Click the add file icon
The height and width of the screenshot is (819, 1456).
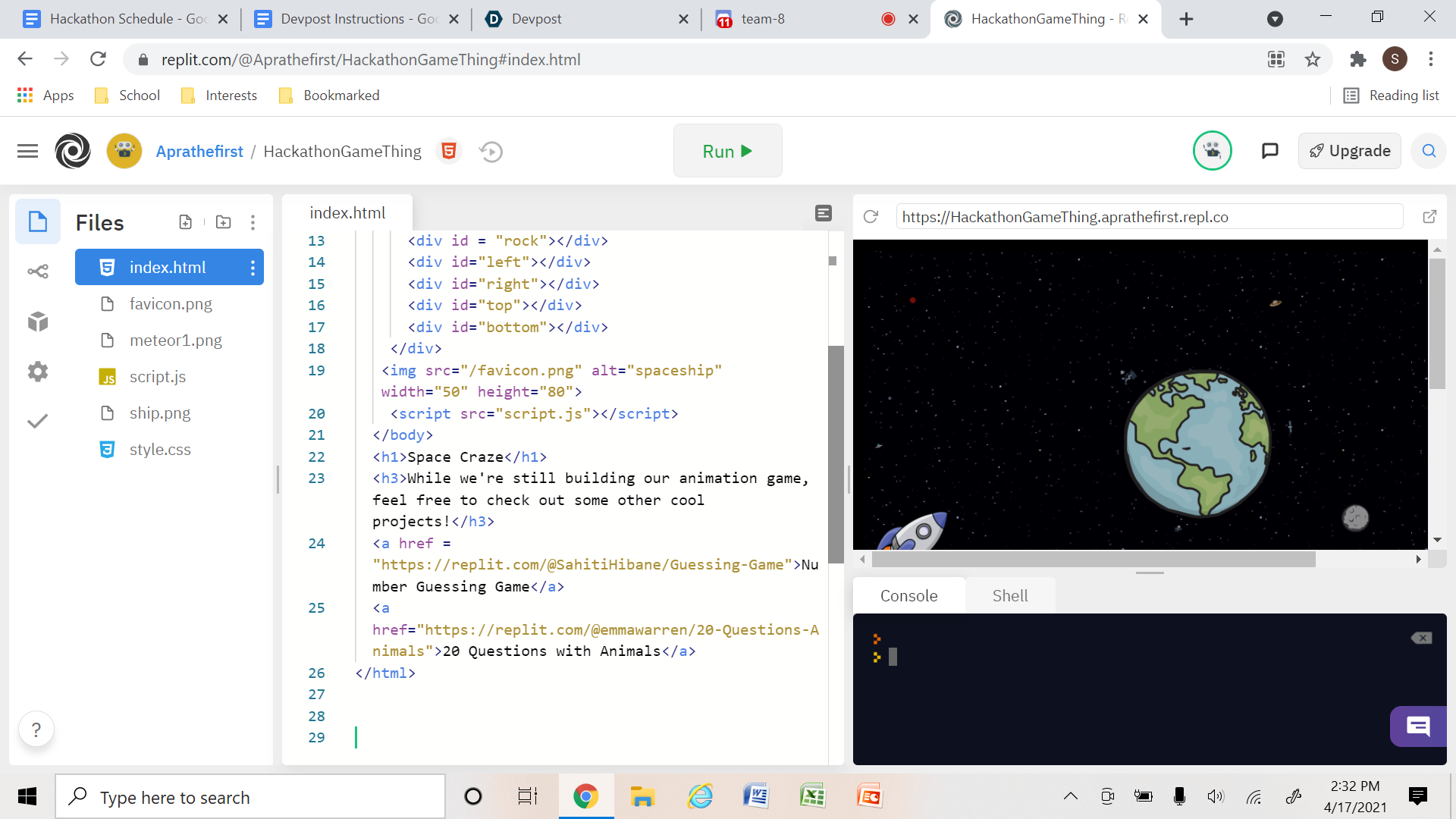(186, 222)
